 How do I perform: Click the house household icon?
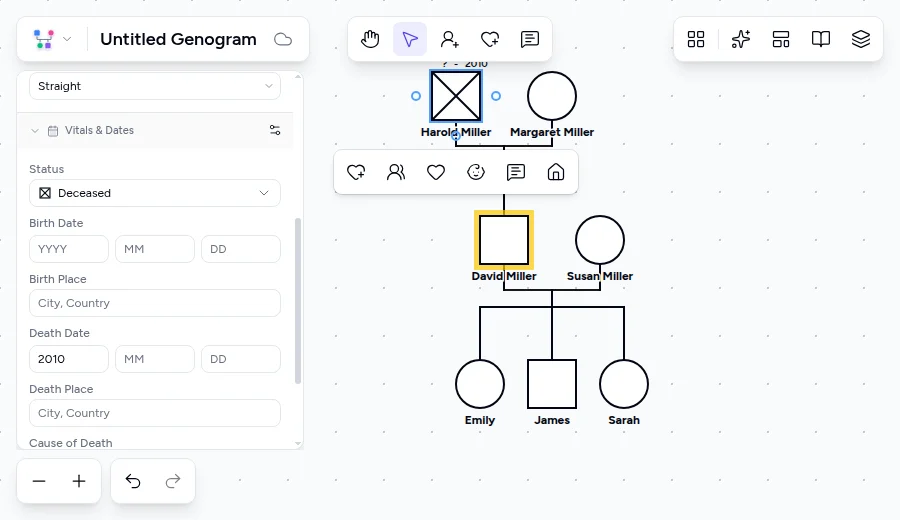[556, 172]
